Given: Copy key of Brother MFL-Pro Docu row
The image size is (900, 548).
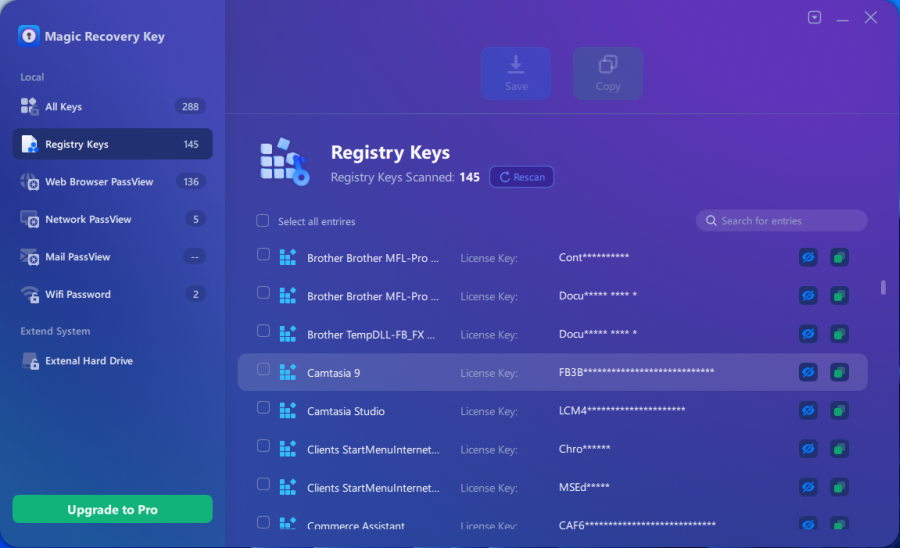Looking at the screenshot, I should (839, 296).
